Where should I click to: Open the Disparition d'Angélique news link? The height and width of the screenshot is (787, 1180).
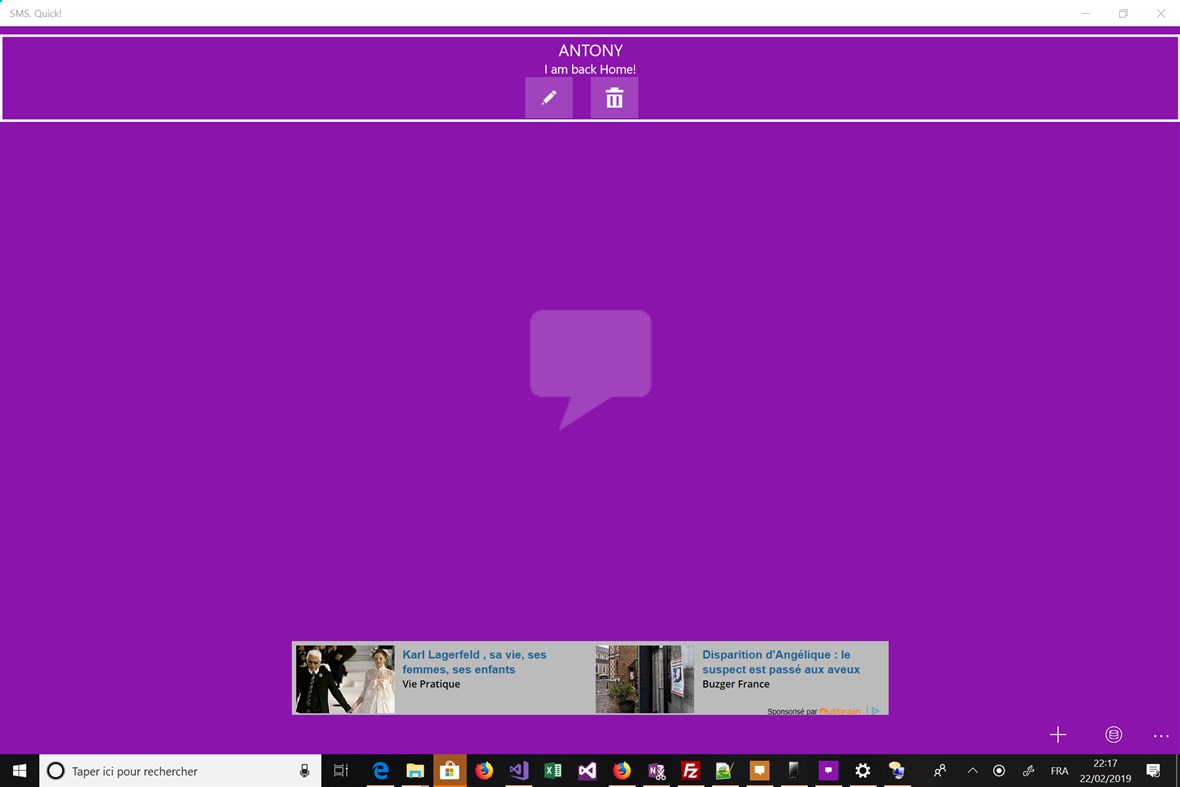(780, 662)
